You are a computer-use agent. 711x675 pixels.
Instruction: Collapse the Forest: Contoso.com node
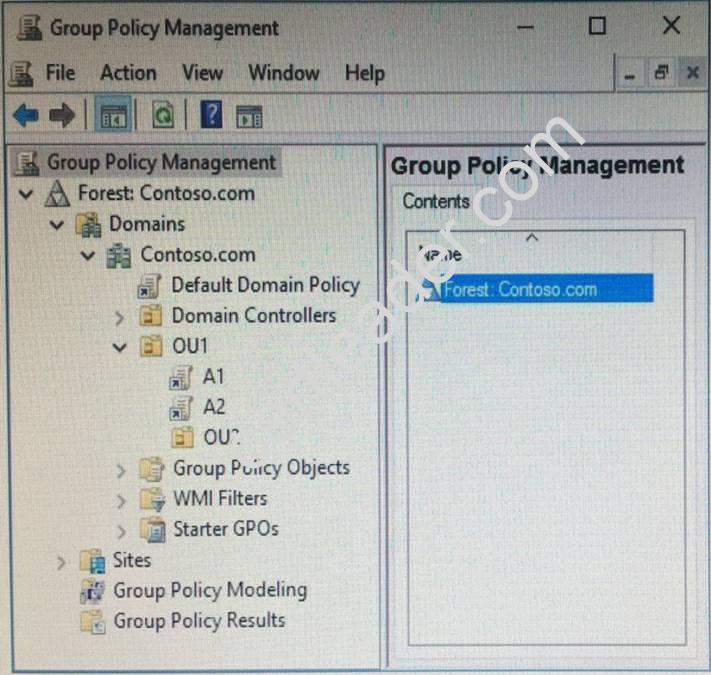point(26,194)
